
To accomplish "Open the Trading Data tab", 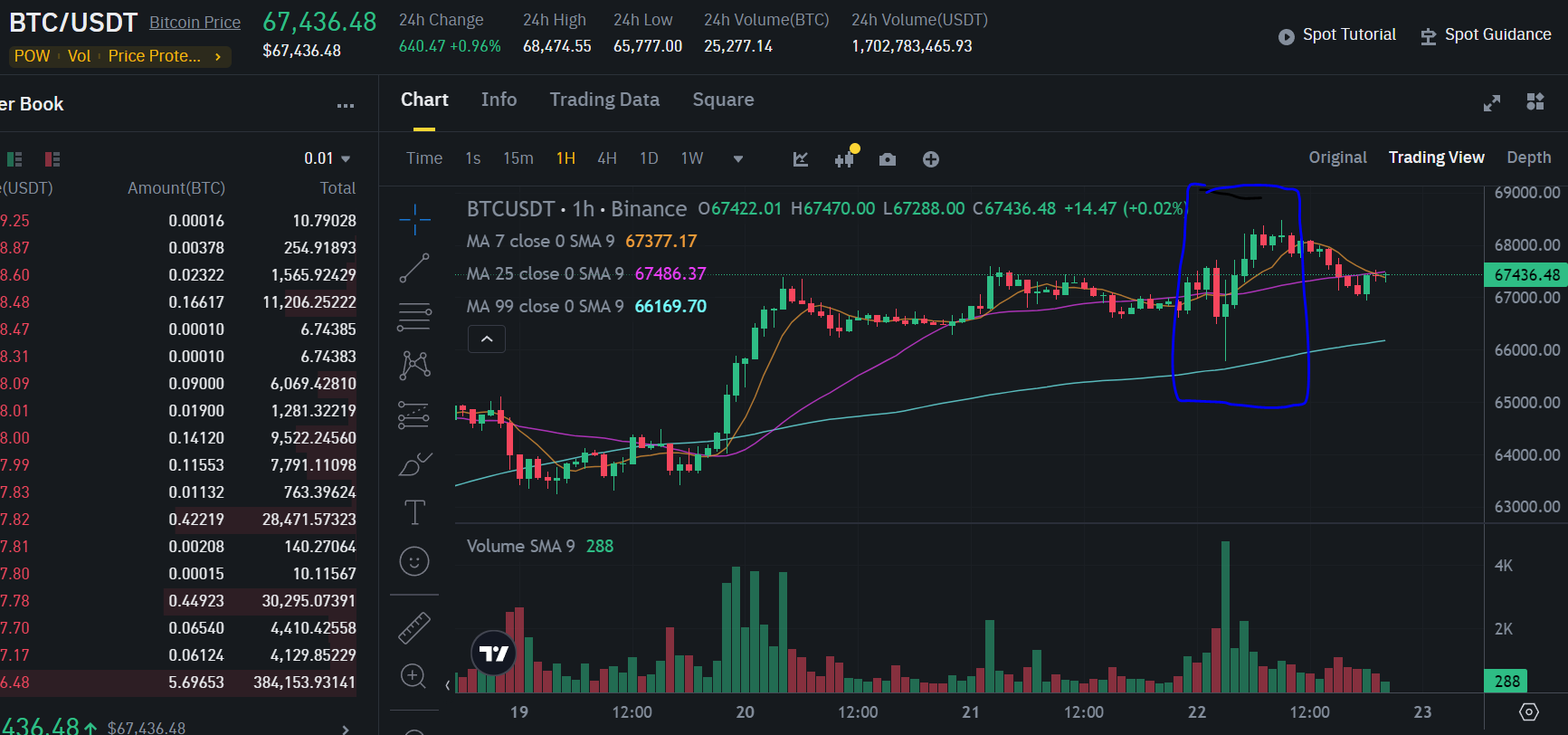I will pos(604,100).
